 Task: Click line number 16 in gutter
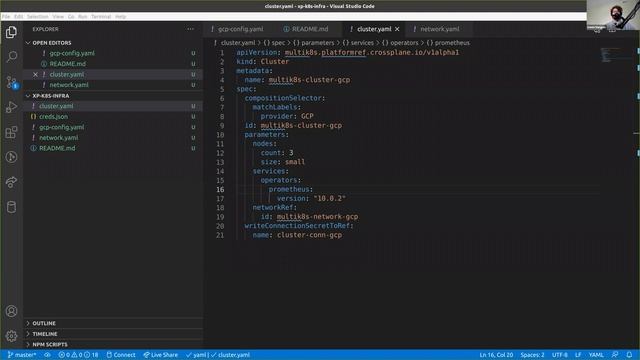tap(220, 189)
